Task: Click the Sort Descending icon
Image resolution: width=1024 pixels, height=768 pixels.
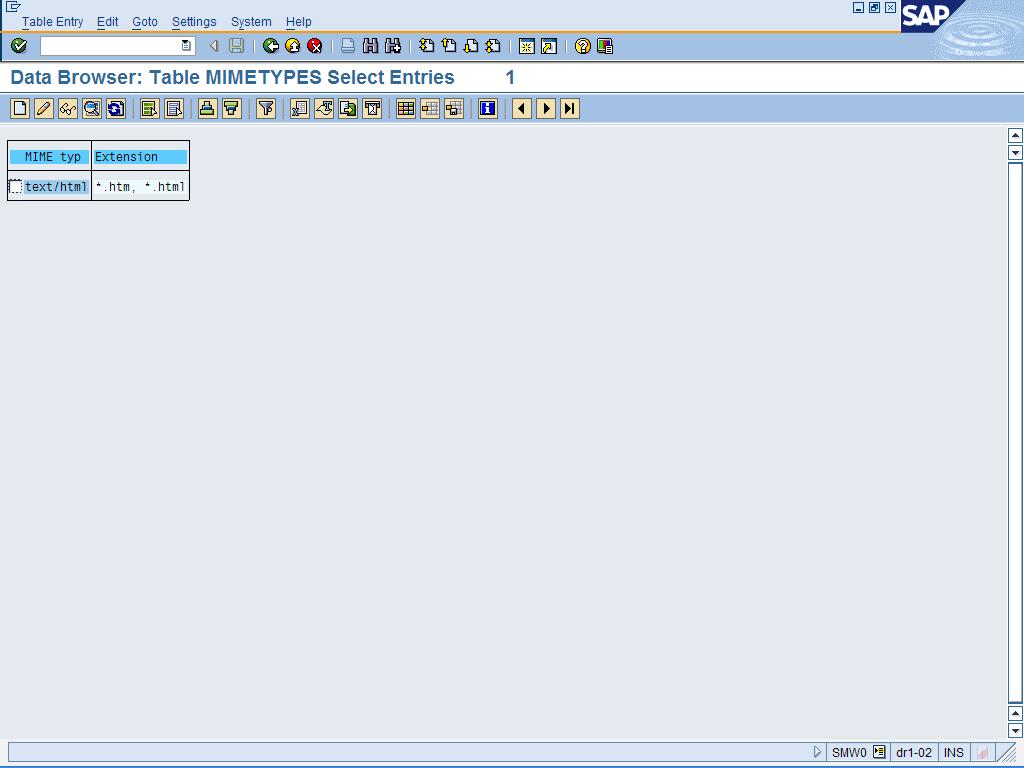Action: point(232,108)
